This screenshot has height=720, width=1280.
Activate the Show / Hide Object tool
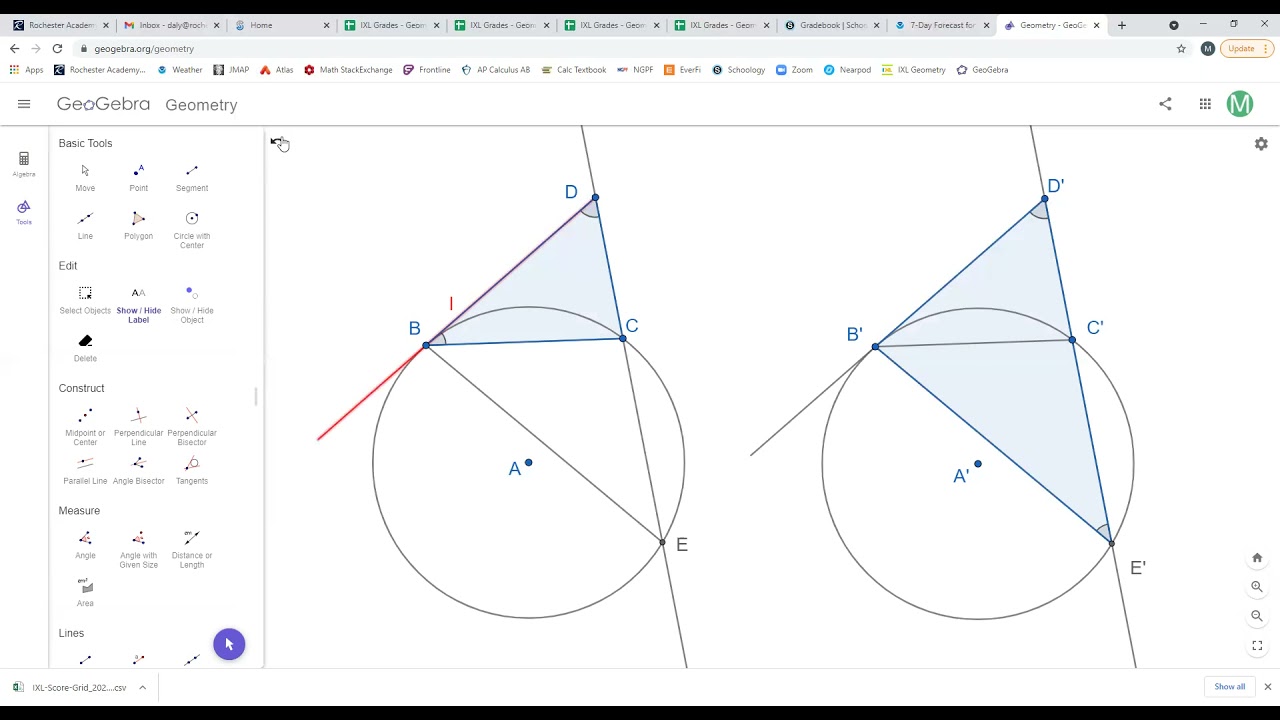click(x=192, y=304)
